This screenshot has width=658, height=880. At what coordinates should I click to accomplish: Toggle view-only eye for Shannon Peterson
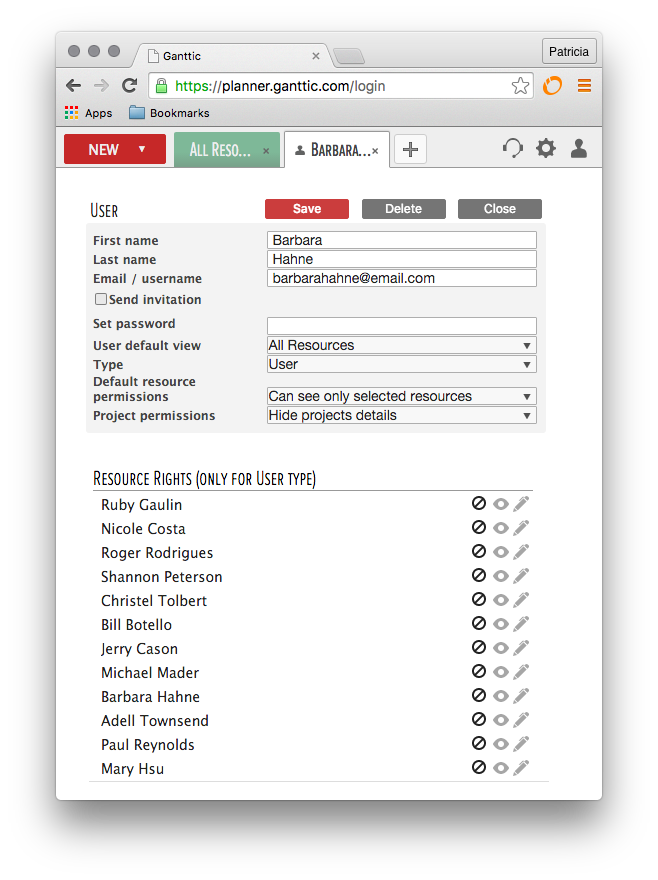click(501, 576)
